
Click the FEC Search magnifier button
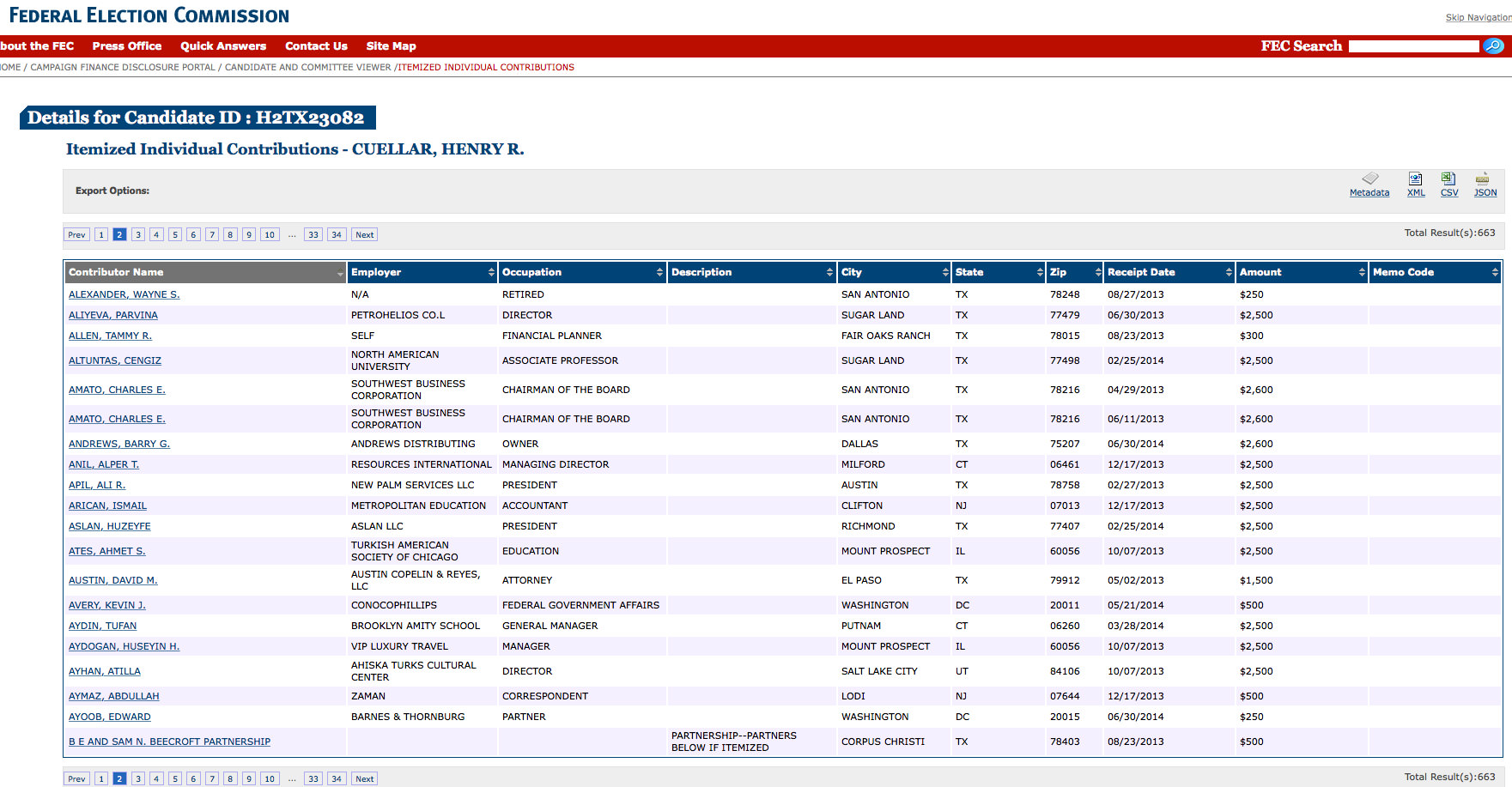(1493, 46)
